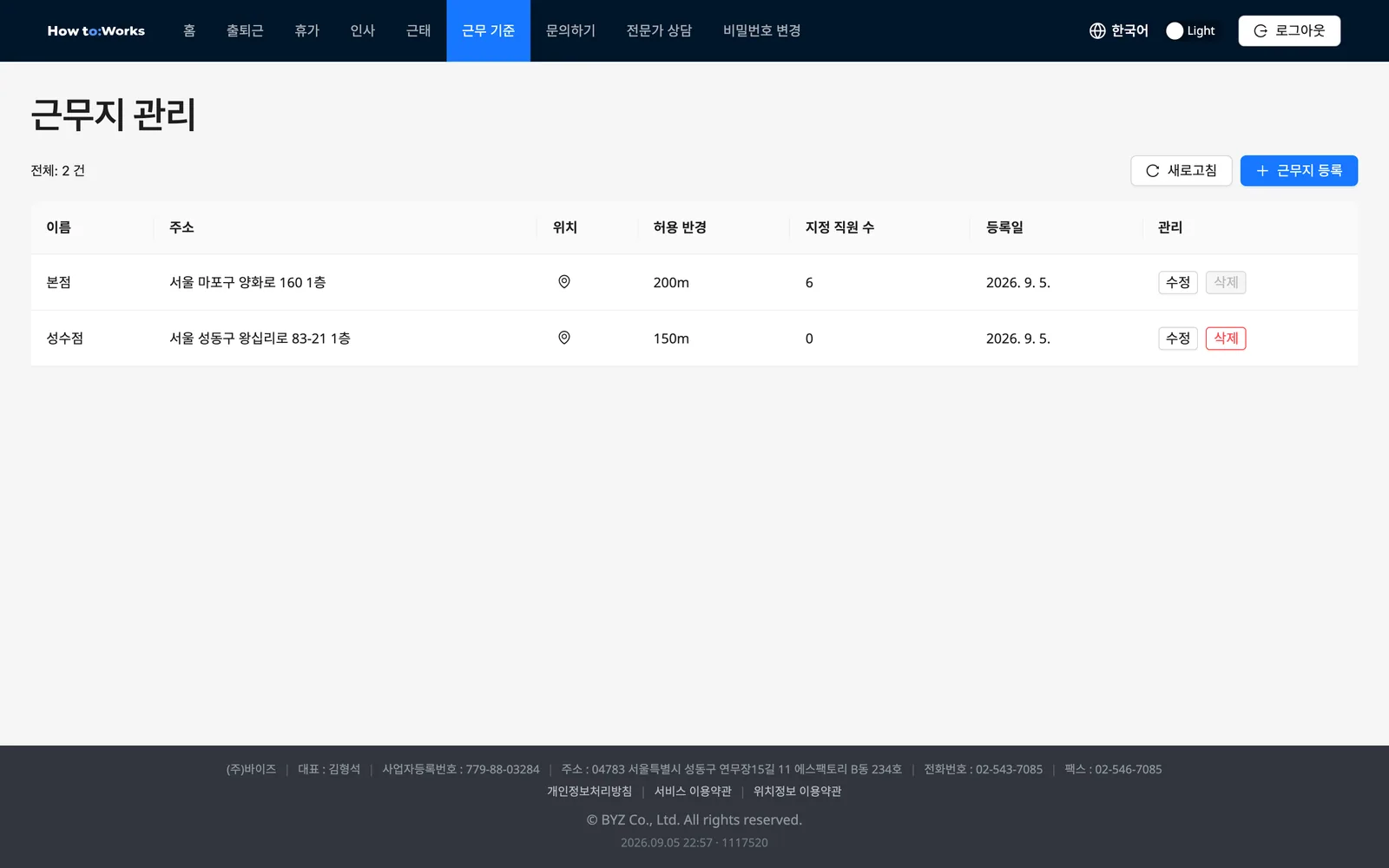1389x868 pixels.
Task: Open the 서비스 이용약관 link
Action: pos(693,792)
